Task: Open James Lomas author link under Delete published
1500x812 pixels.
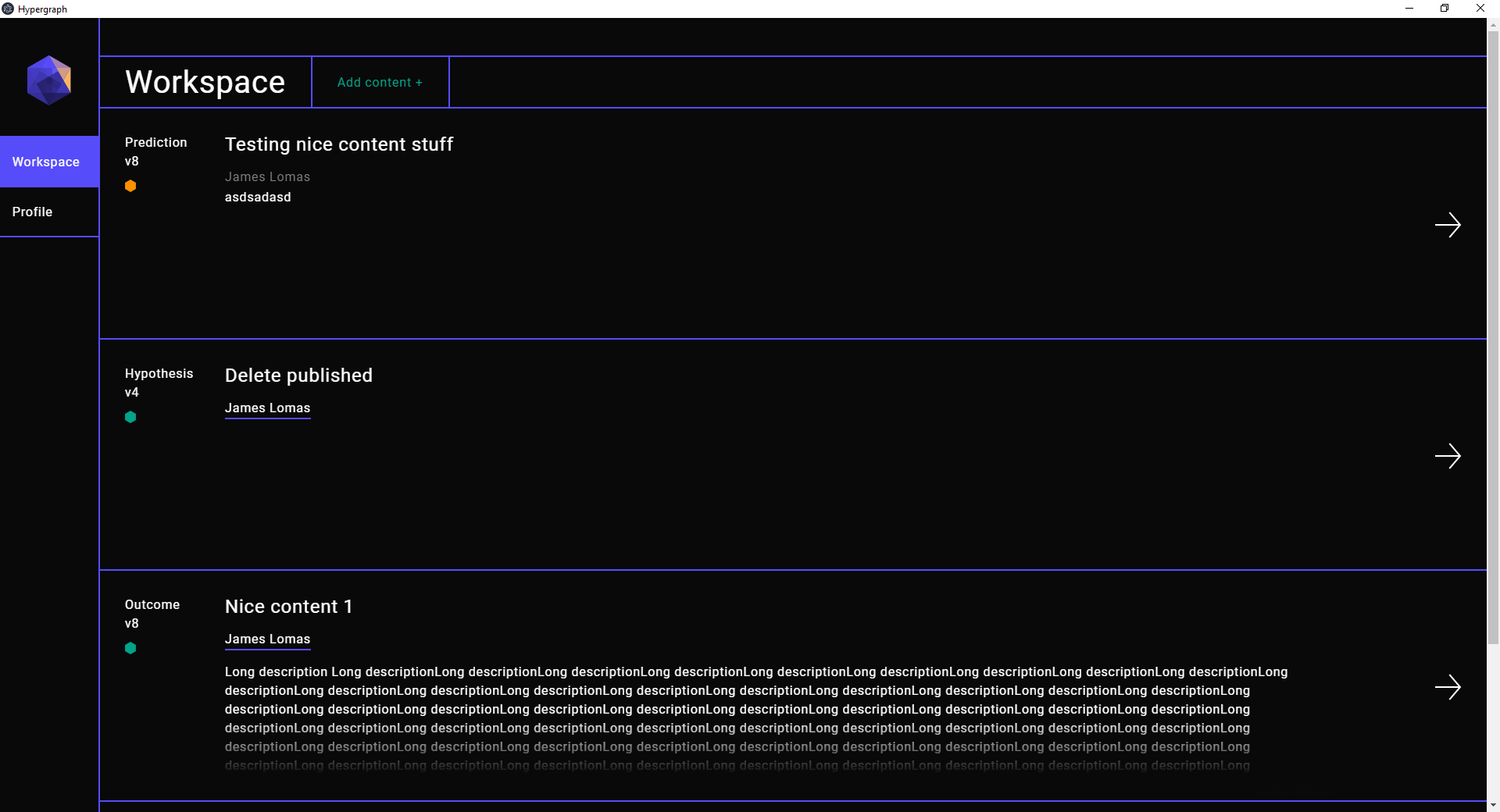Action: tap(267, 408)
